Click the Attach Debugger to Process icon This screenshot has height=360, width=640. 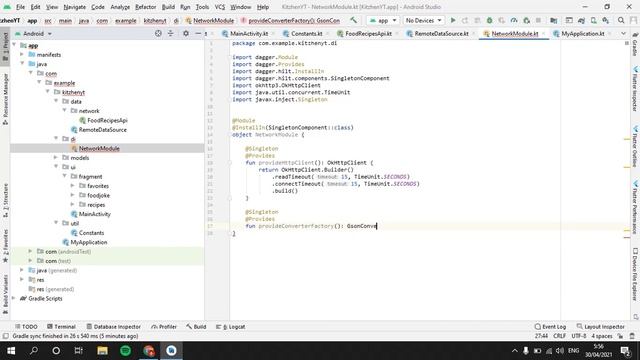pos(527,20)
